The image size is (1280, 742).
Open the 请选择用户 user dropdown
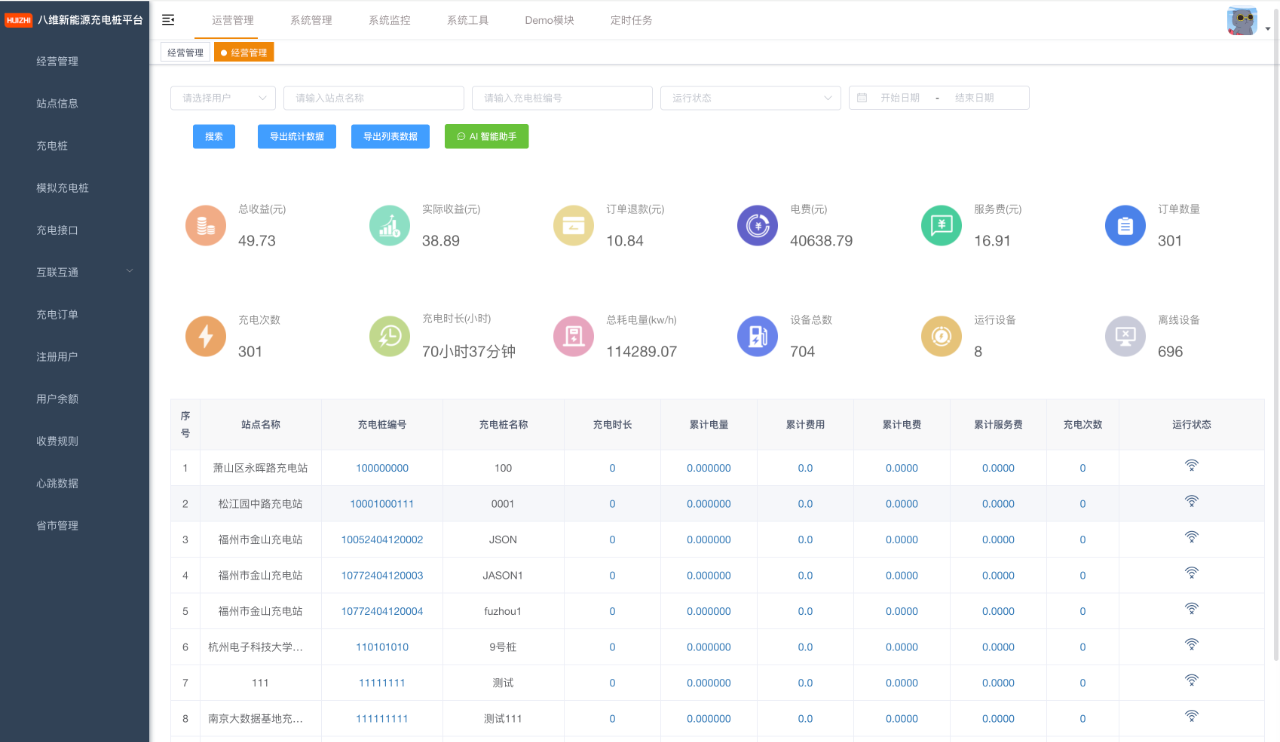point(223,98)
